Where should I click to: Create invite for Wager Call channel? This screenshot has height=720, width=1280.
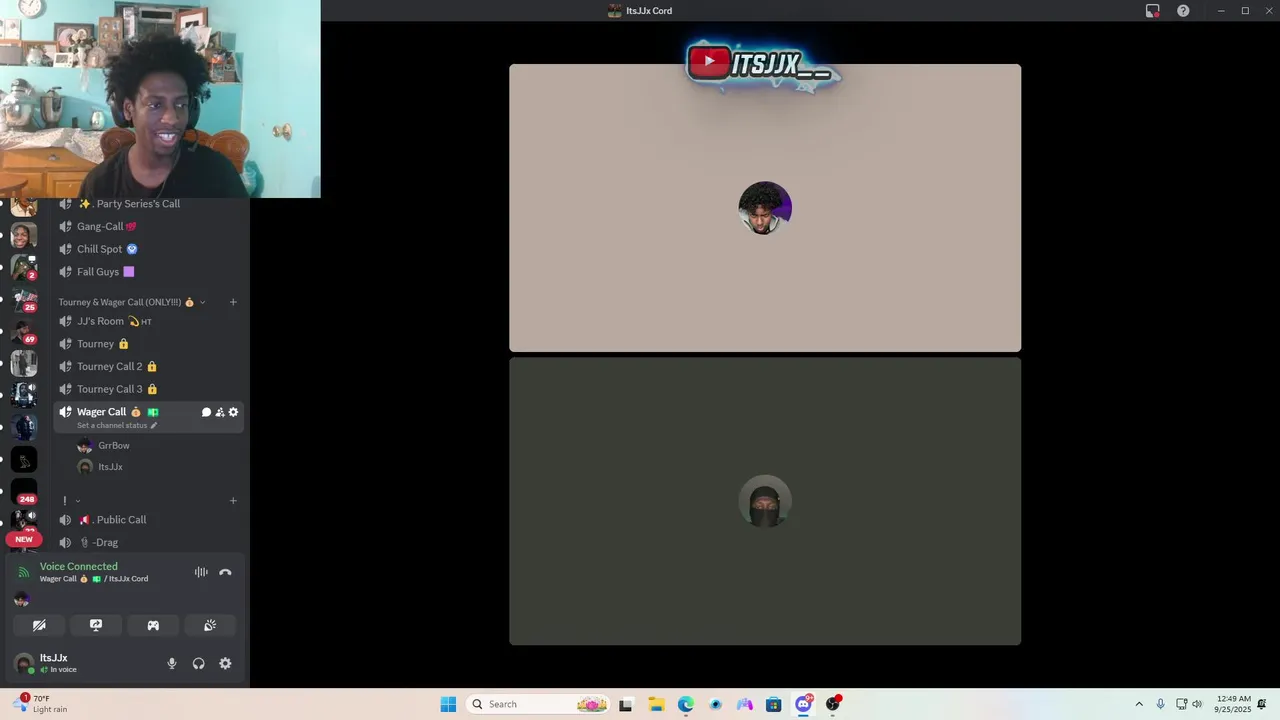point(220,412)
